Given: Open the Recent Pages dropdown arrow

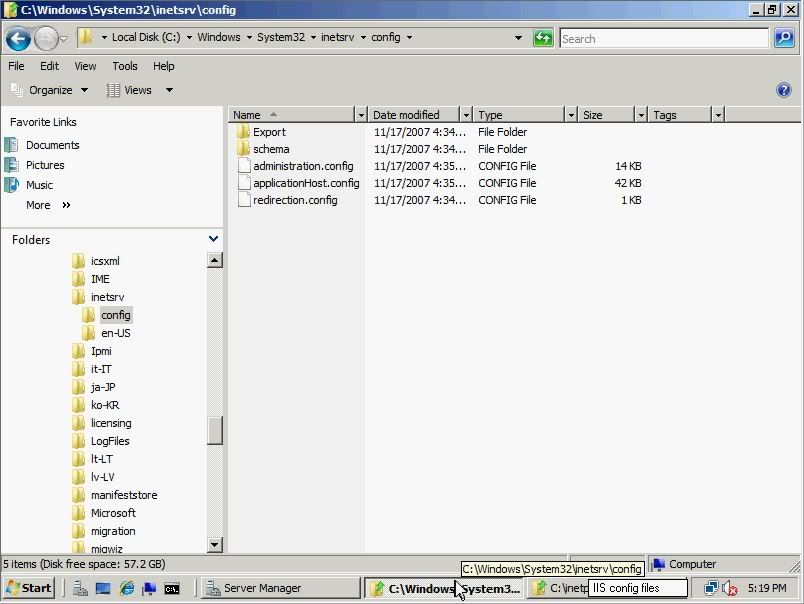Looking at the screenshot, I should (x=64, y=38).
